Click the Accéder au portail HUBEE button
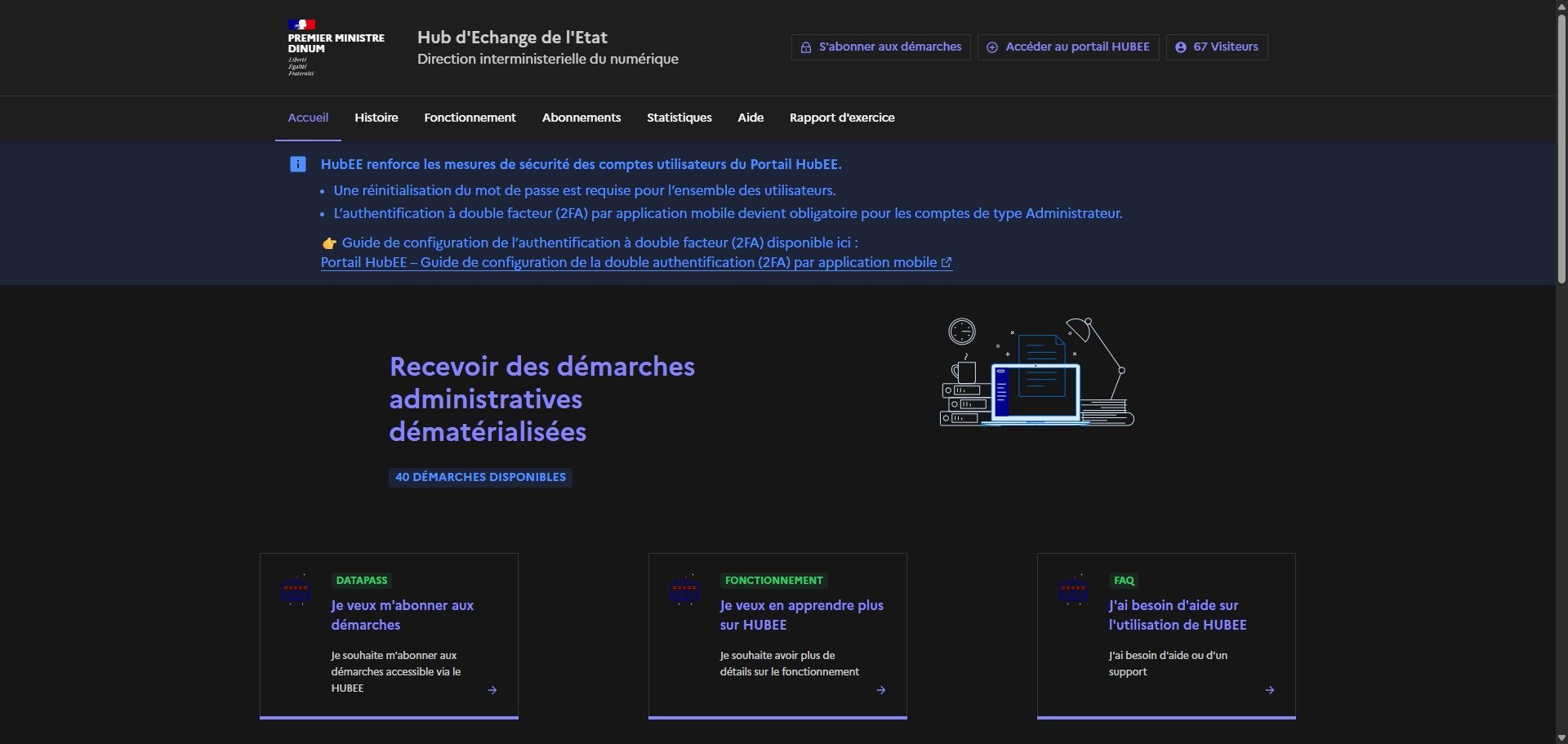The height and width of the screenshot is (744, 1568). [1067, 47]
